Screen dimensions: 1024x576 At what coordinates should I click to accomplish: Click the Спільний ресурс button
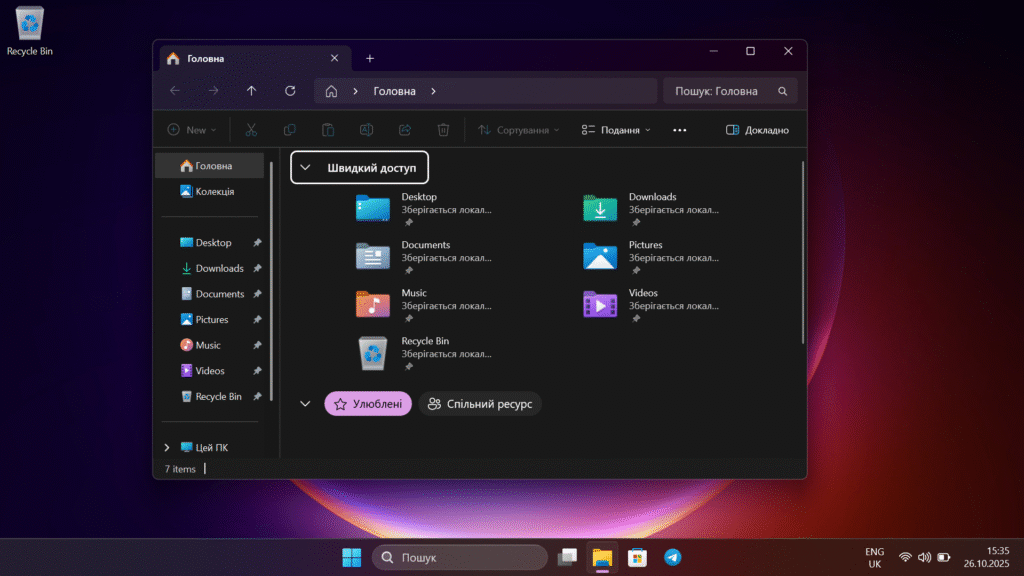point(480,403)
